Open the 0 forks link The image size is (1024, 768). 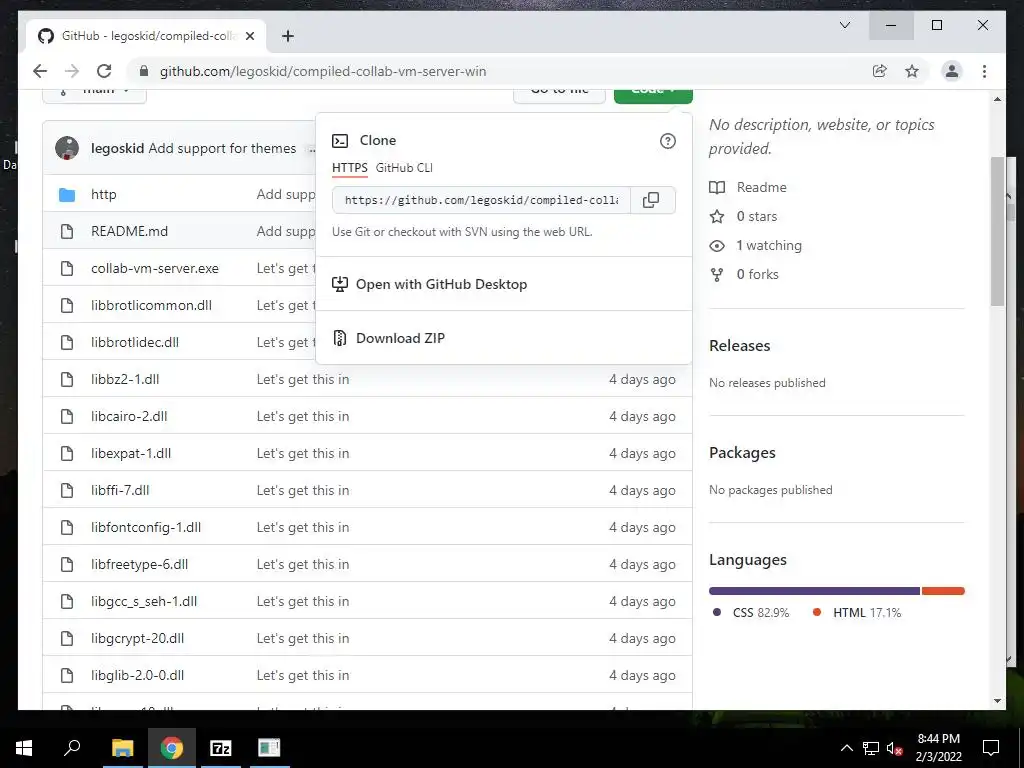[758, 274]
